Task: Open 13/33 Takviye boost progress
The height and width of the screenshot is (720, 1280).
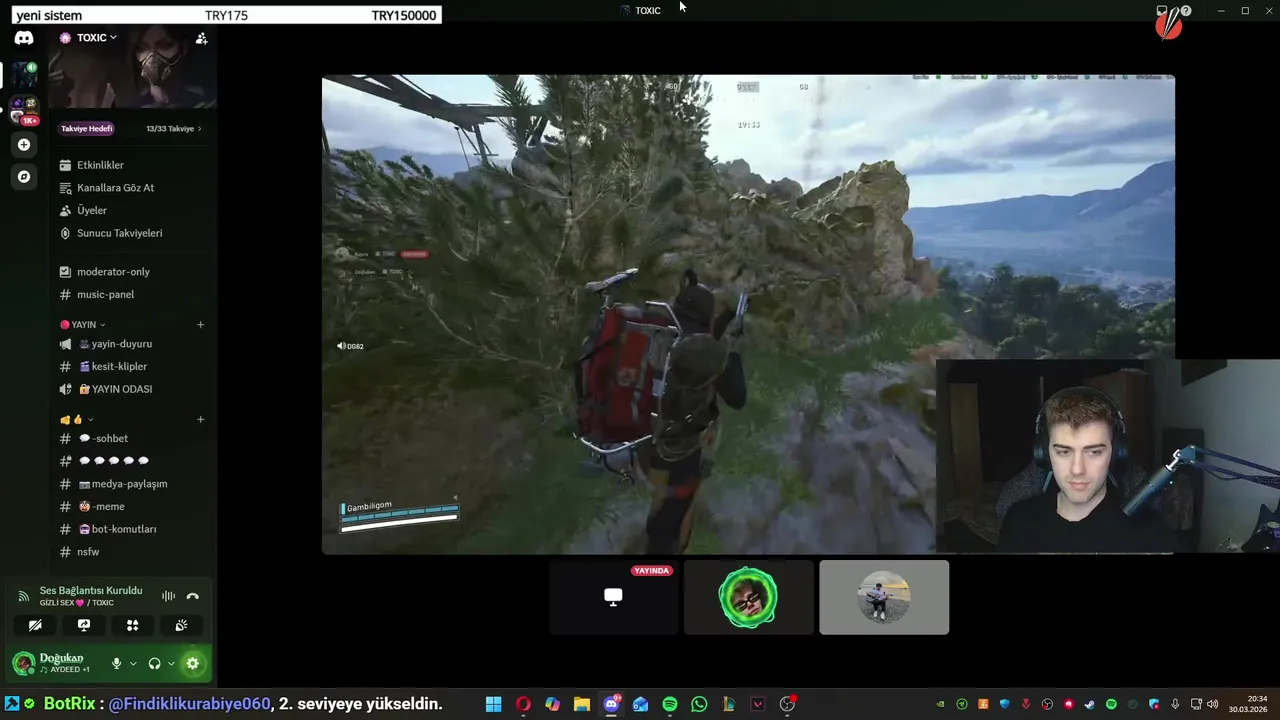Action: (174, 129)
